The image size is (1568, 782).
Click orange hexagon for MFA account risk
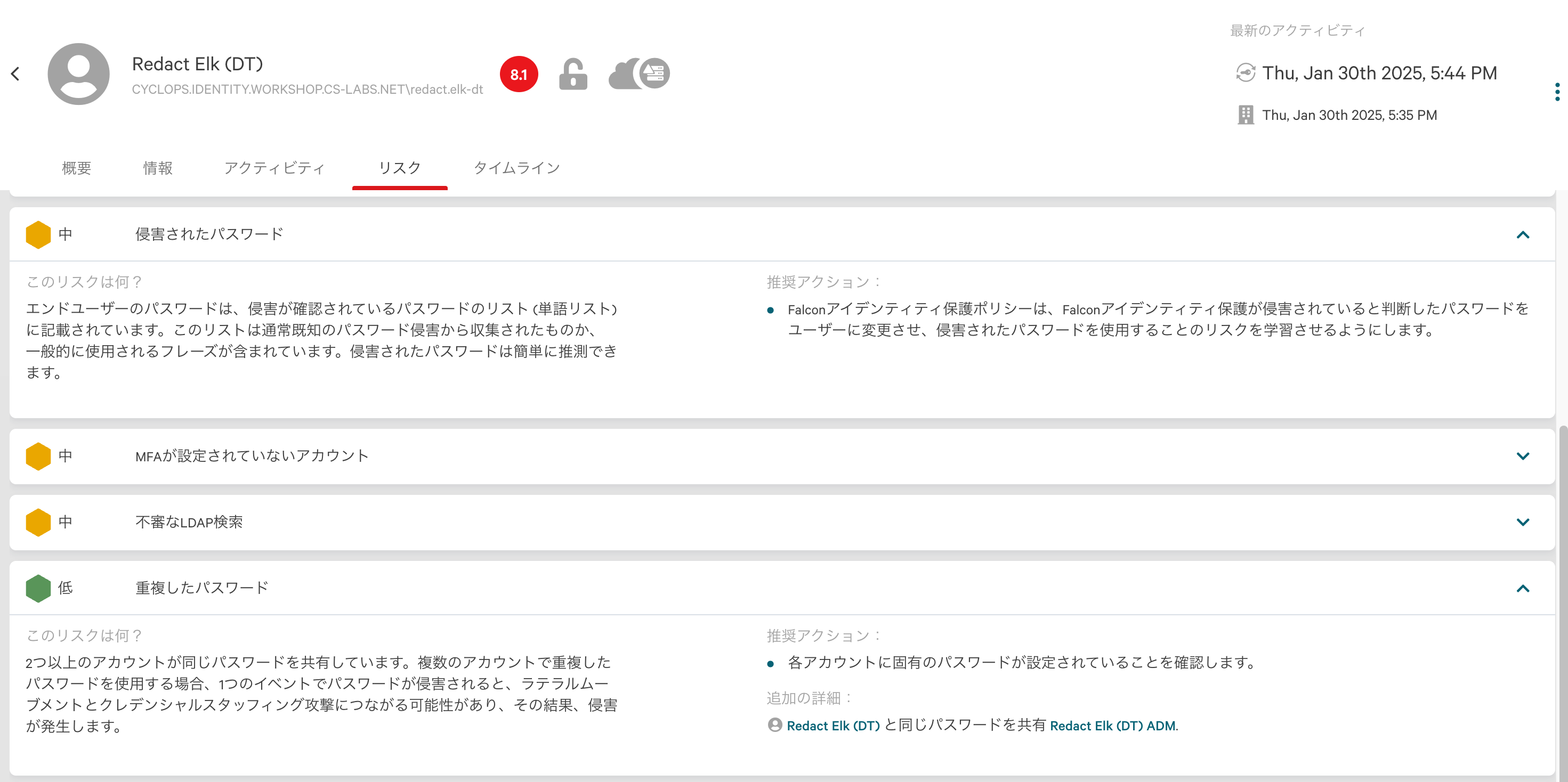pyautogui.click(x=38, y=456)
